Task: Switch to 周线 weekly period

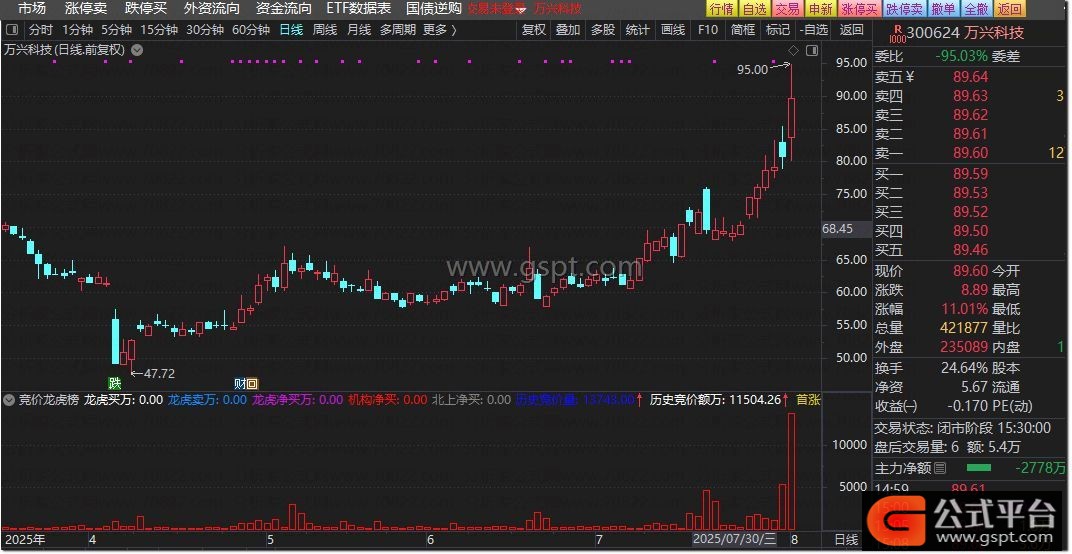Action: 325,30
